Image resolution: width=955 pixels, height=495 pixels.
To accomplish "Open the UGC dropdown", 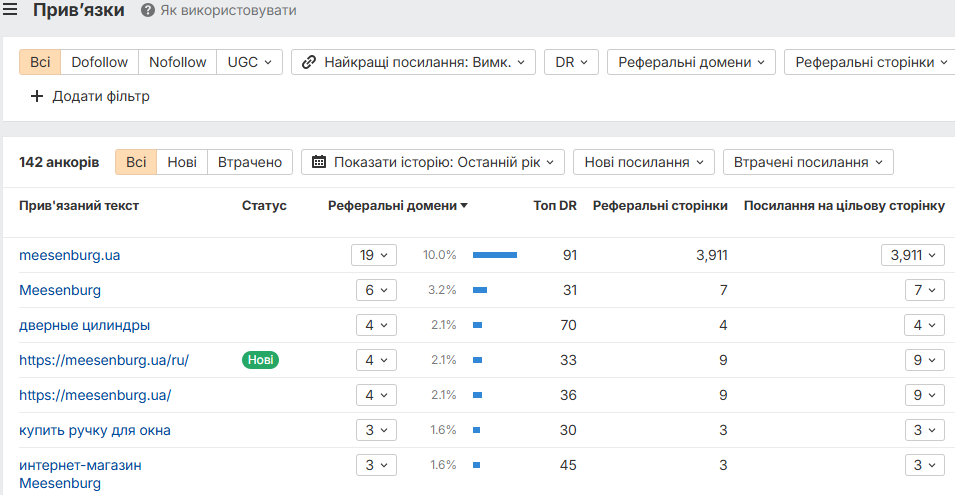I will click(x=250, y=62).
